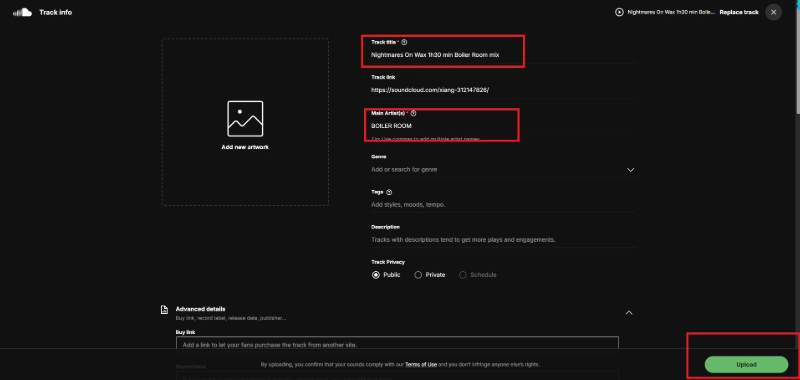Click the Advanced details document icon
Image resolution: width=800 pixels, height=380 pixels.
(x=164, y=310)
